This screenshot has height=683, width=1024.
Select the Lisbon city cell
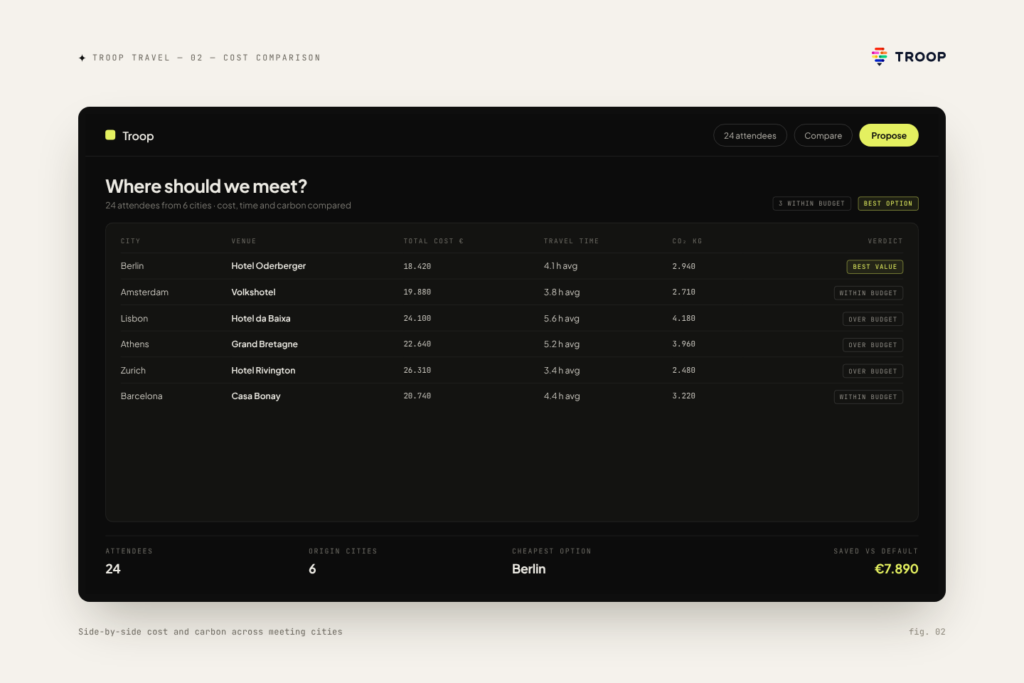(134, 319)
